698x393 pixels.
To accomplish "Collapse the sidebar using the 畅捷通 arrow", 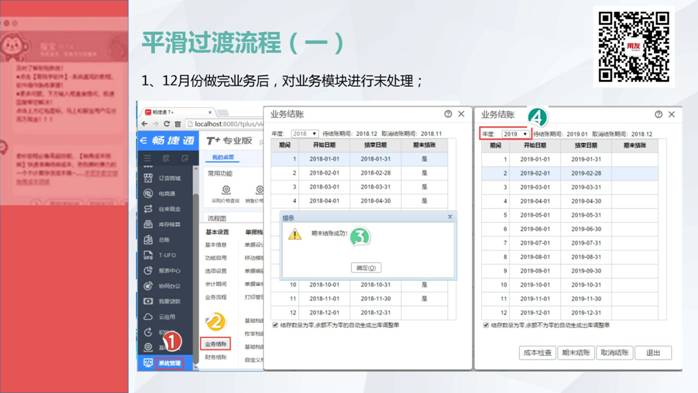I will tap(143, 141).
